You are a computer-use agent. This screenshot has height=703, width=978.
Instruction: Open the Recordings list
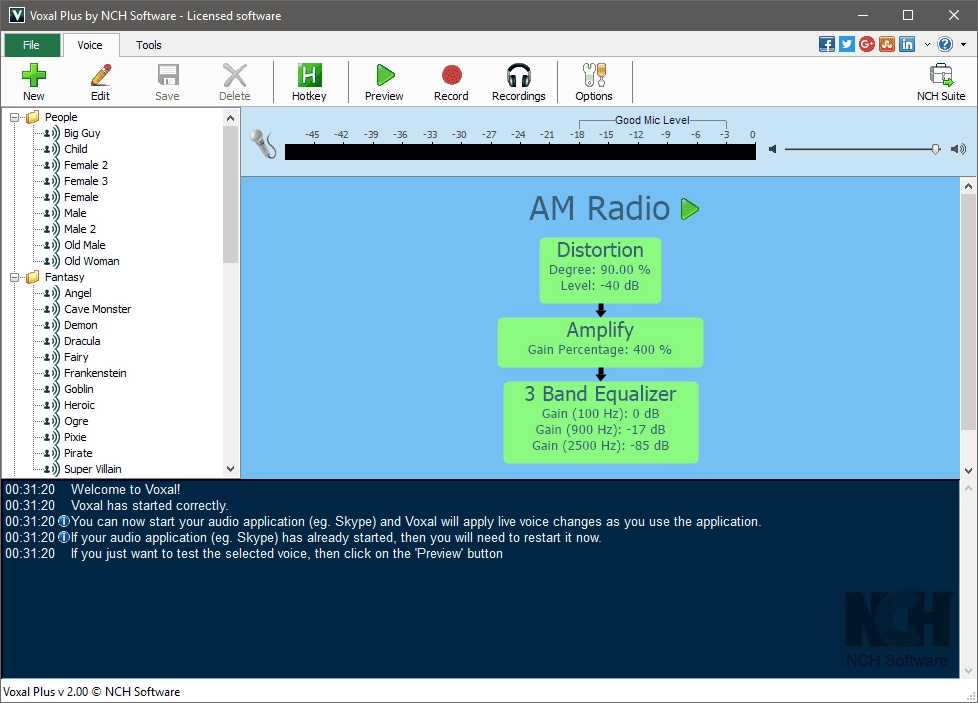[518, 82]
